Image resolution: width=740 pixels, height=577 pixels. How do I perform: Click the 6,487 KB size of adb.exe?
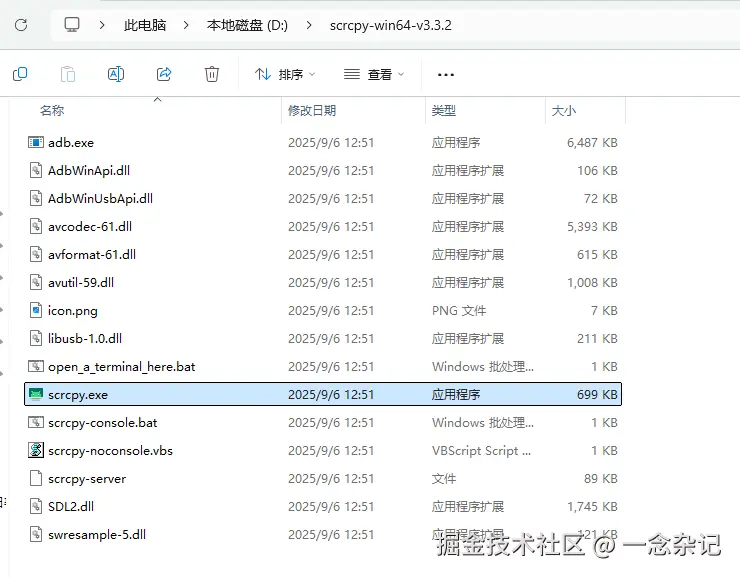pos(592,142)
